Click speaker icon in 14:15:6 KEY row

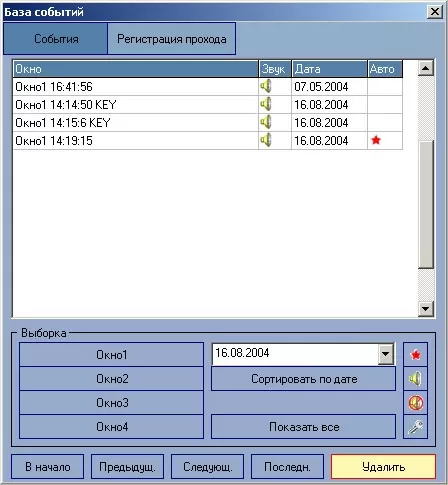pyautogui.click(x=266, y=122)
